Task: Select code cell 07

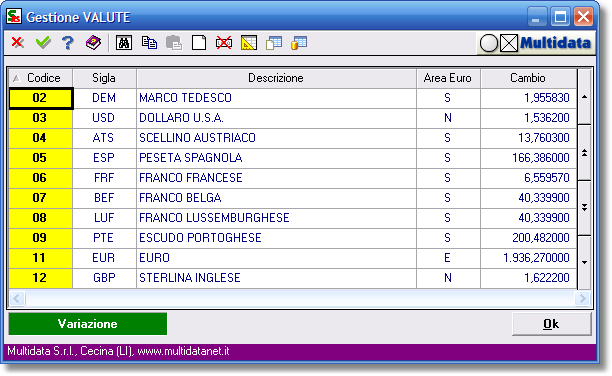Action: click(x=41, y=198)
